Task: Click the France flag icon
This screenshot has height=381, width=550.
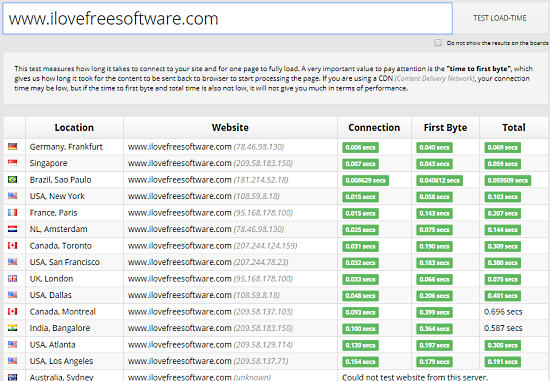Action: pos(13,212)
